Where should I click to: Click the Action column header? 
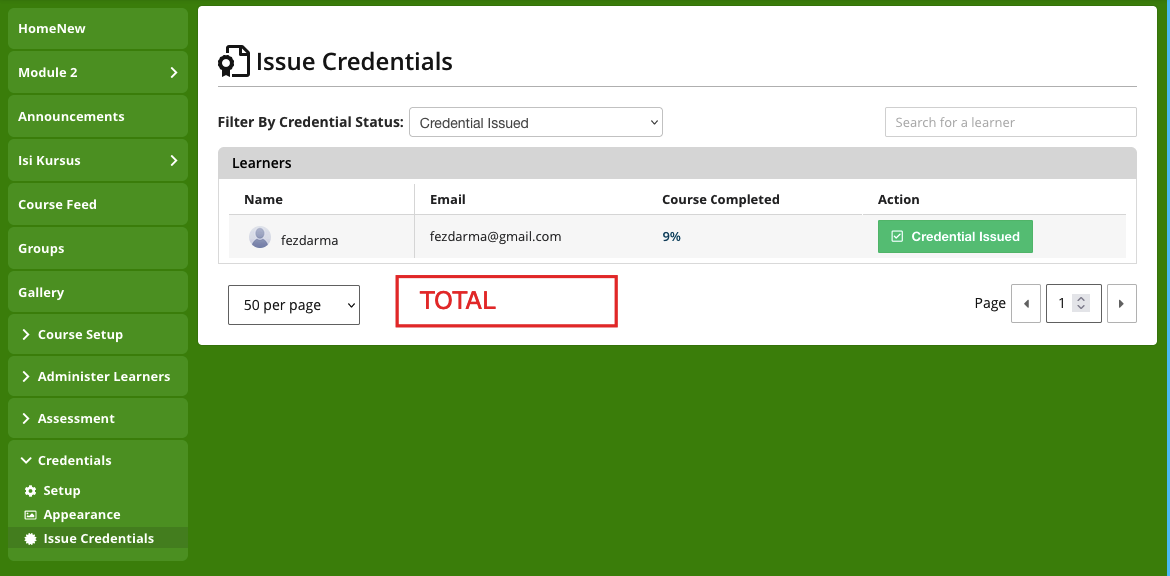click(x=898, y=199)
